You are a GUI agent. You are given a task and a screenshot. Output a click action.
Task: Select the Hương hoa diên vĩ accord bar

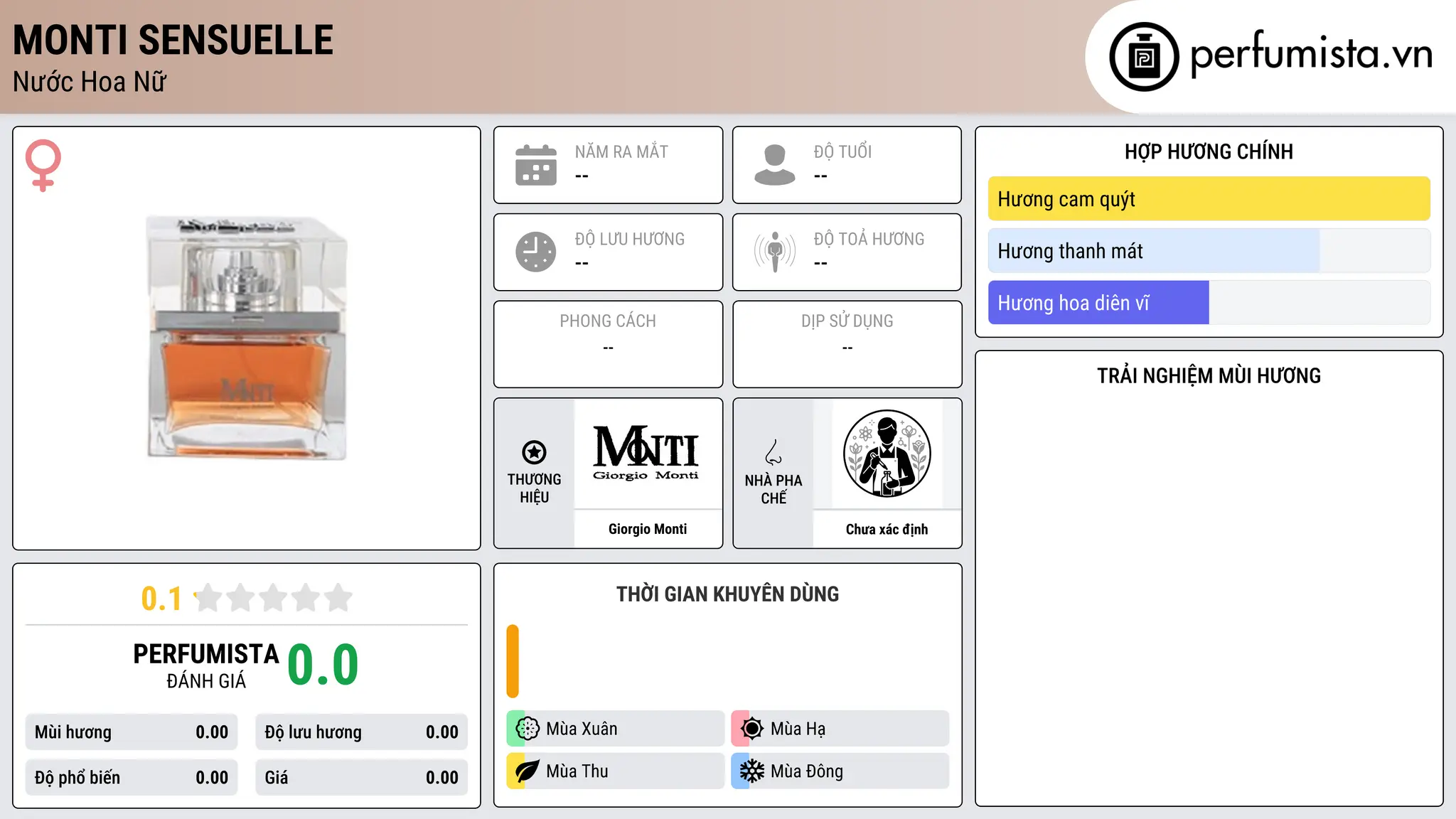(x=1209, y=303)
